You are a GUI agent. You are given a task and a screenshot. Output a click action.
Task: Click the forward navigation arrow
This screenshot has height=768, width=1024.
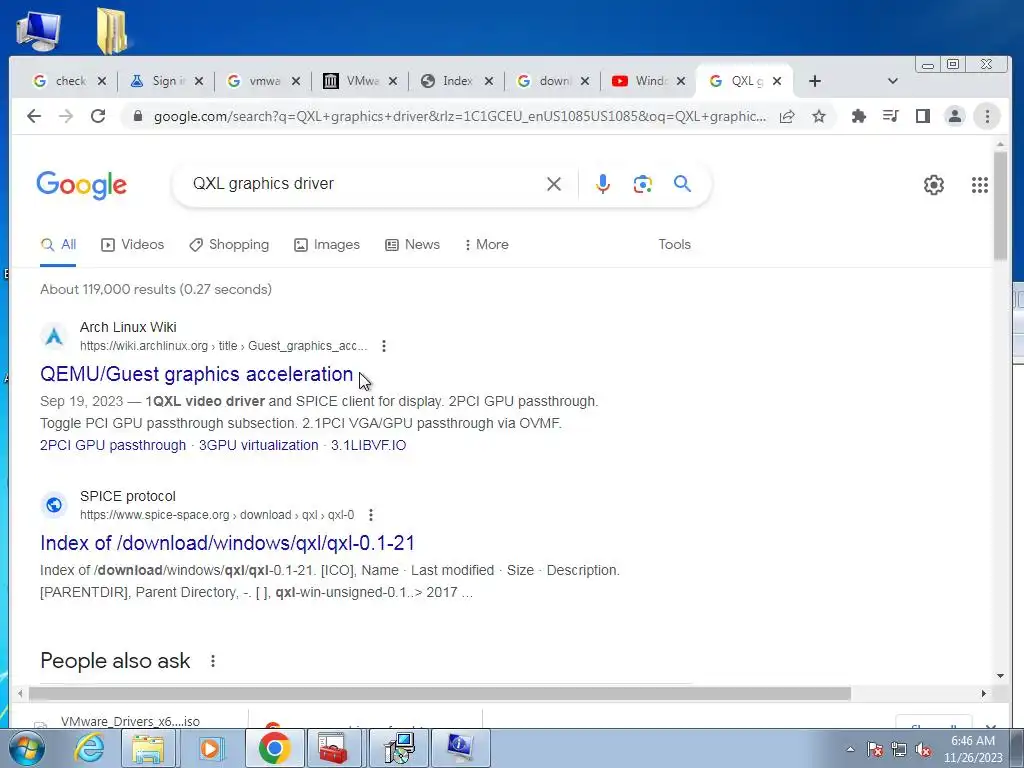[x=66, y=116]
